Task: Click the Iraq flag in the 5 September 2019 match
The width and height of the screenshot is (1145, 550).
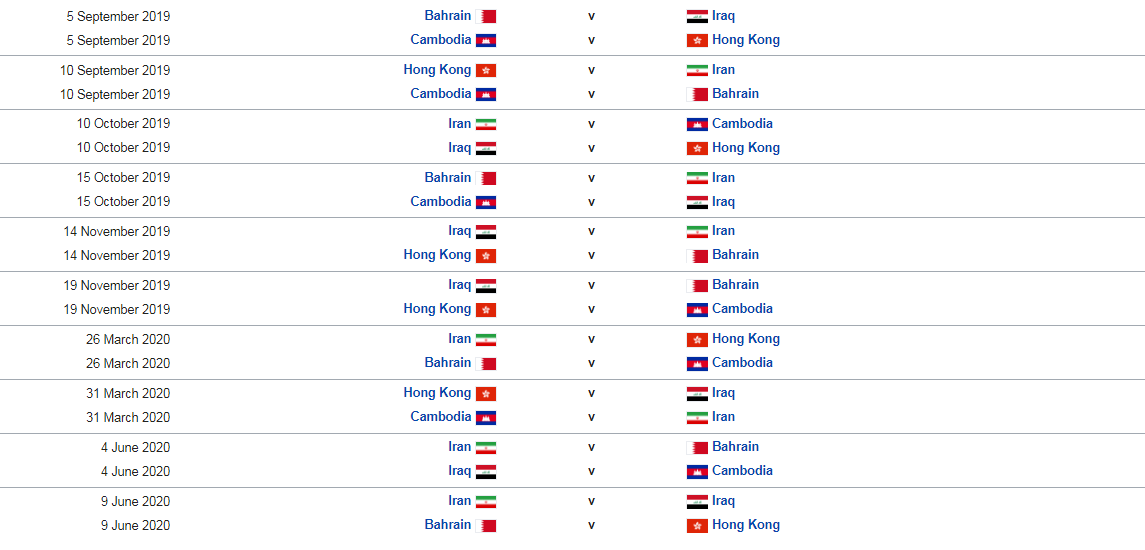Action: 697,16
